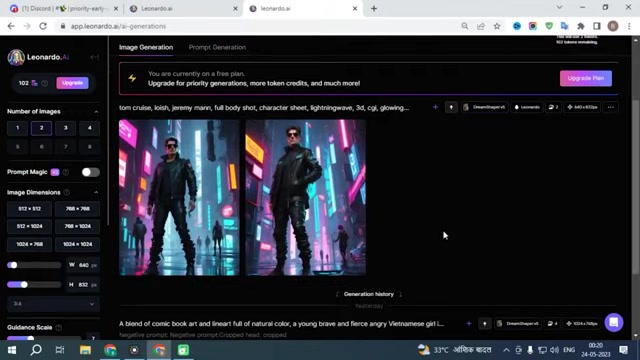Click the plus icon beside Vietnamese girl prompt
The width and height of the screenshot is (640, 360).
469,324
